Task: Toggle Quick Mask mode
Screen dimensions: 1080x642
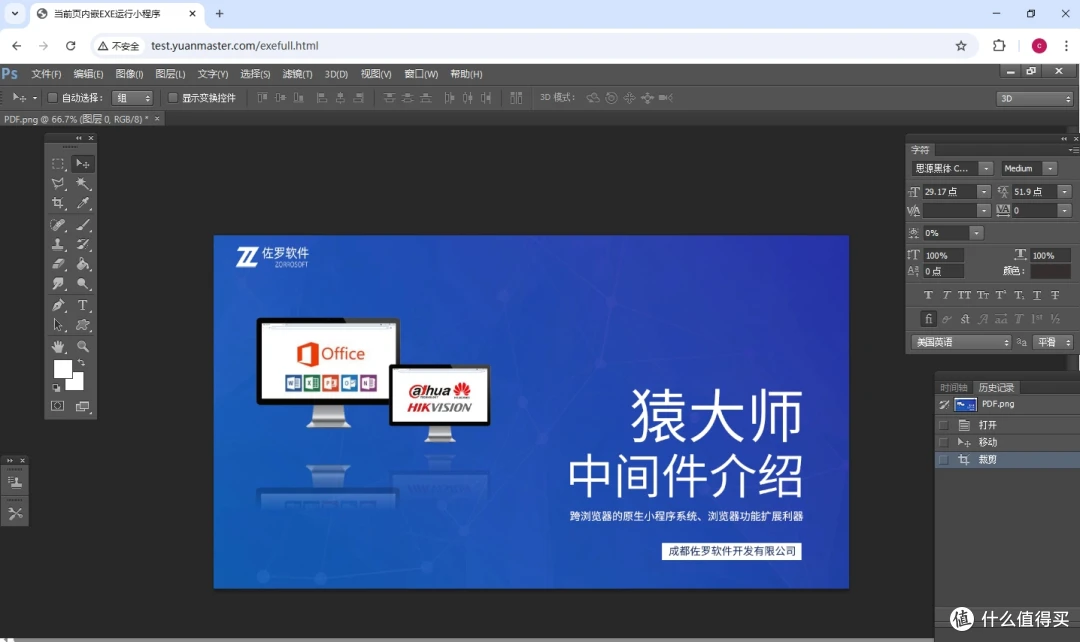Action: [58, 406]
